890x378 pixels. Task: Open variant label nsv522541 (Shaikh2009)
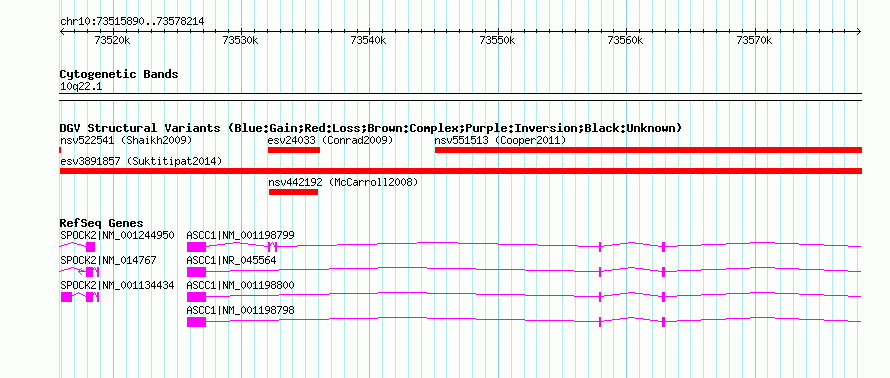point(126,140)
